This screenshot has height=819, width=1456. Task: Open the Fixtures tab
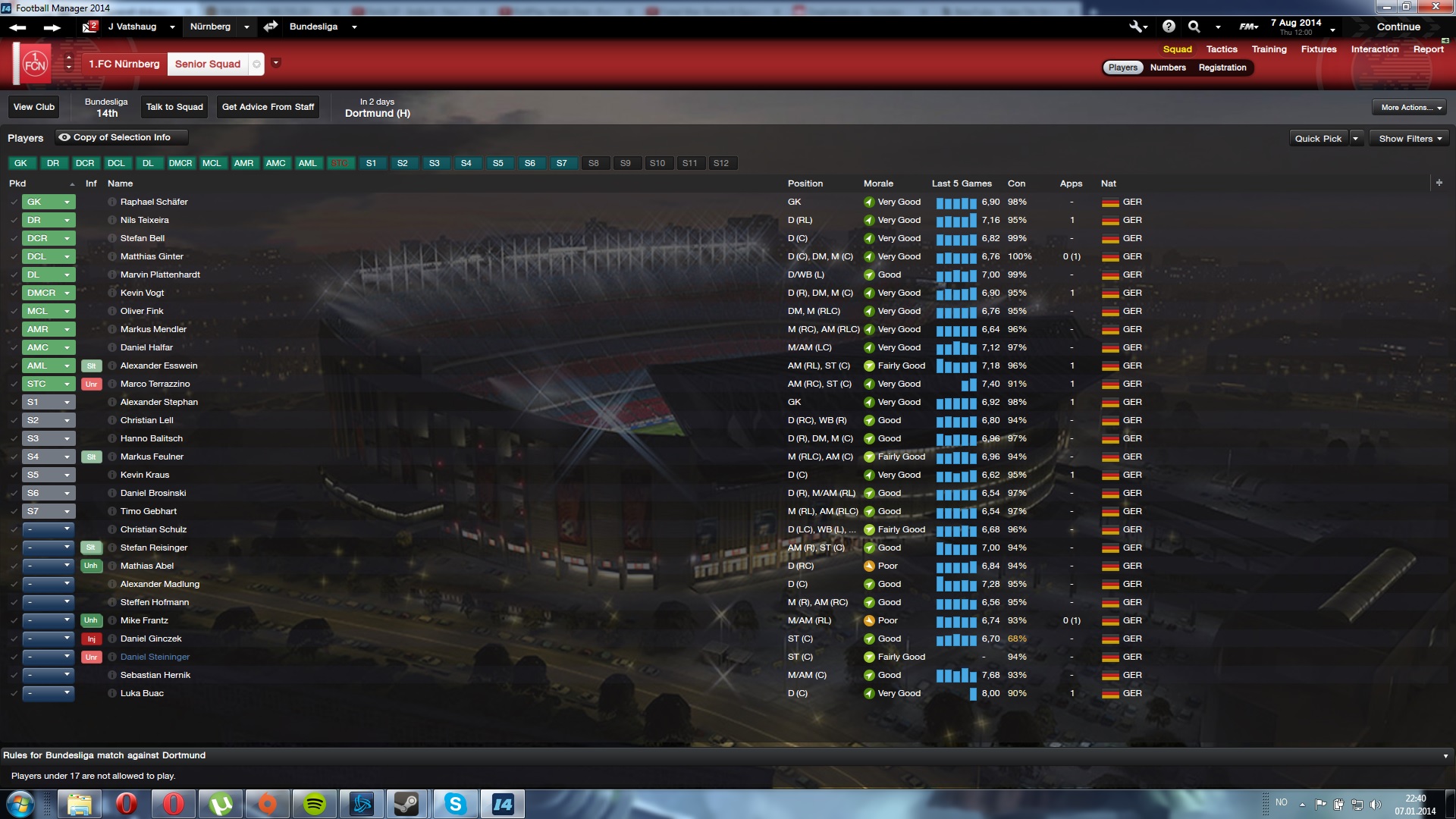[x=1319, y=49]
